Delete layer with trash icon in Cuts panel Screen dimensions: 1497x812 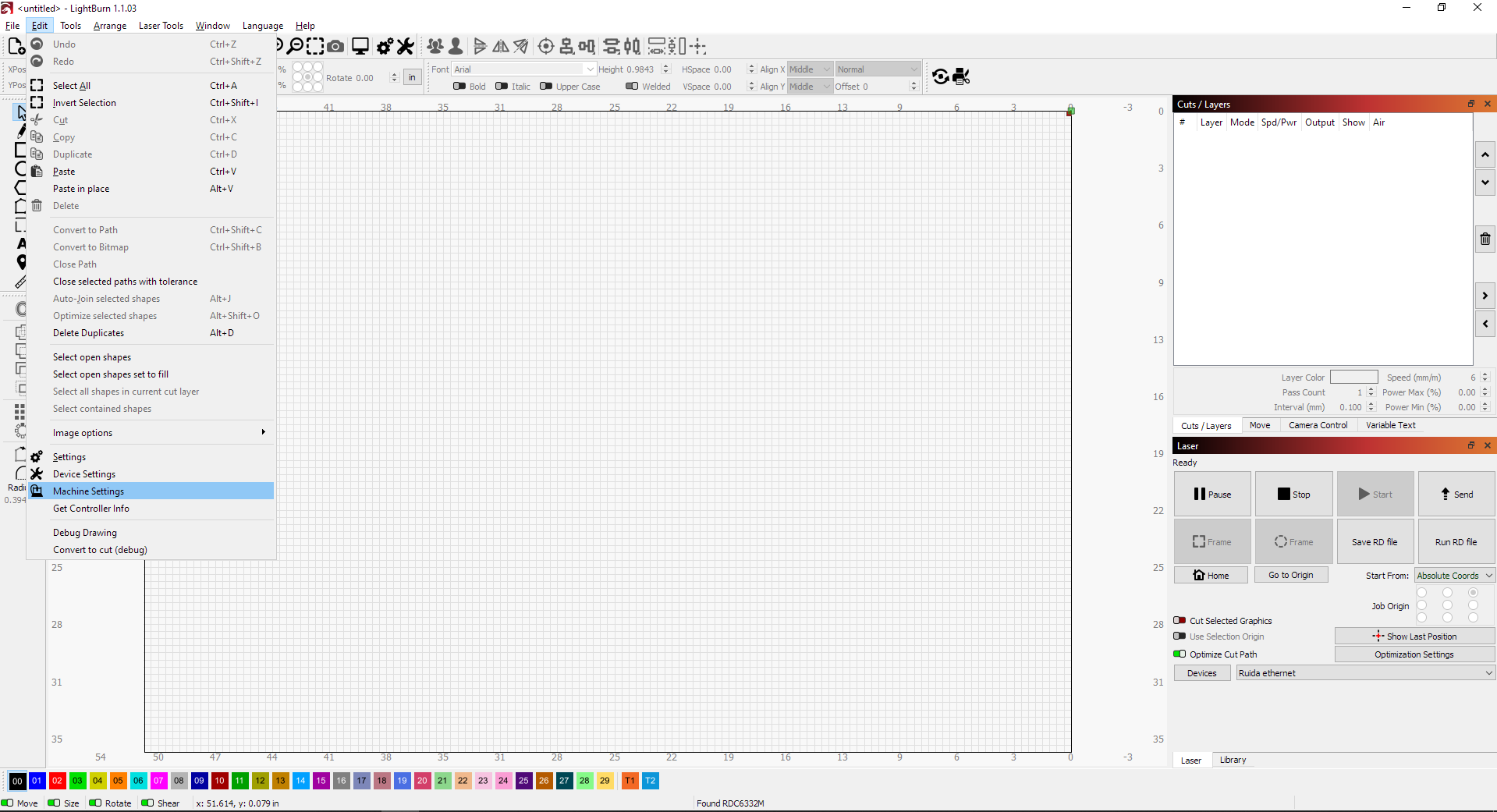[x=1485, y=239]
